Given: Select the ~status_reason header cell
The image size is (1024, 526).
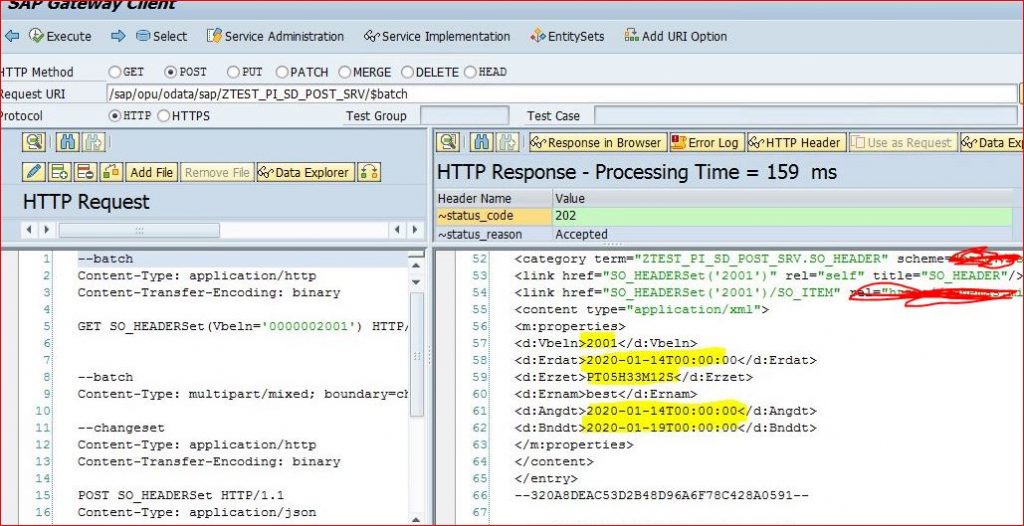Looking at the screenshot, I should pyautogui.click(x=494, y=234).
